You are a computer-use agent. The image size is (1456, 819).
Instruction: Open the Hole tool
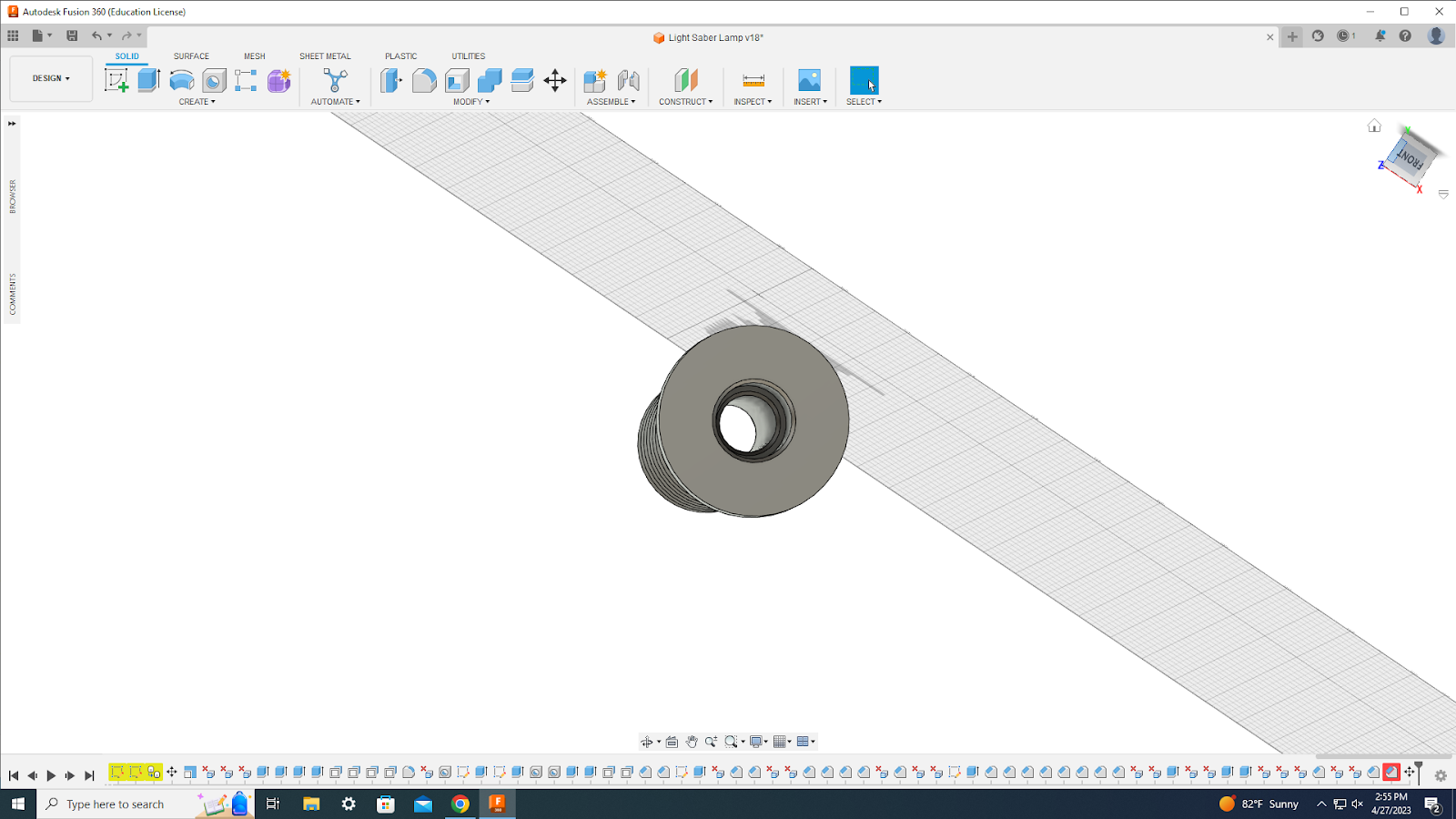[x=213, y=80]
